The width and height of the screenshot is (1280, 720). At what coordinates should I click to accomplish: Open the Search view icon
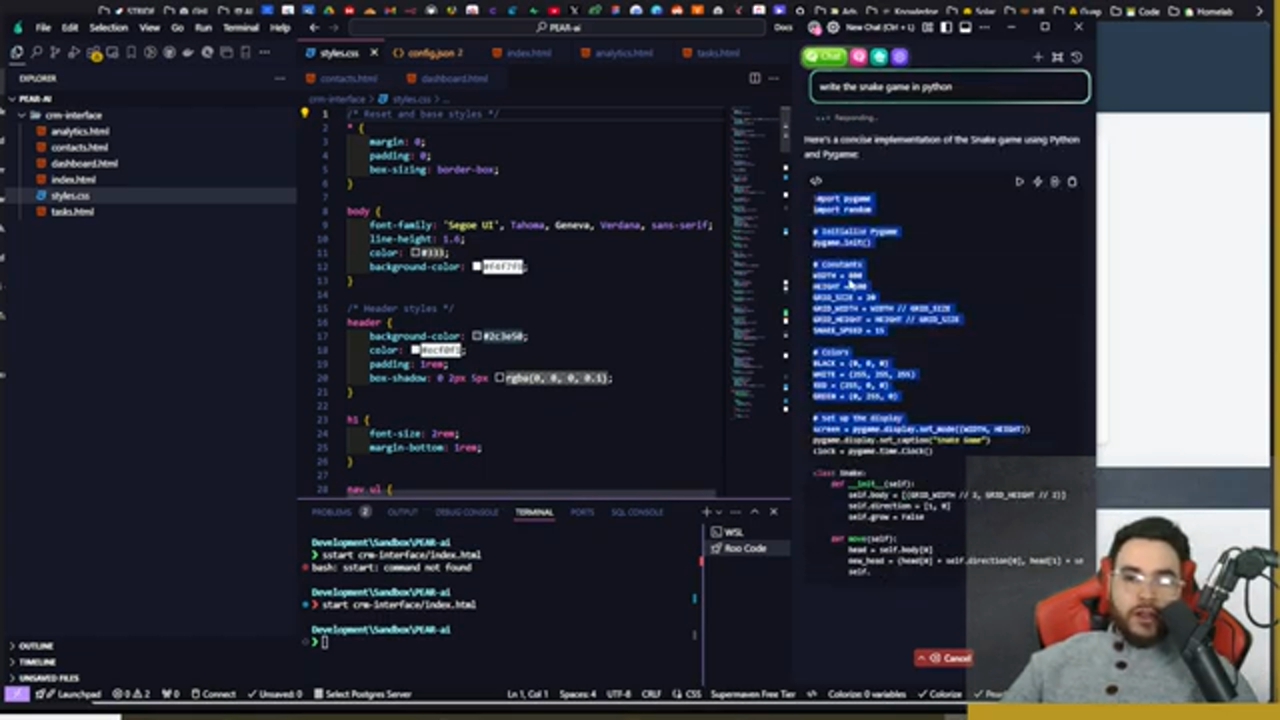click(37, 52)
